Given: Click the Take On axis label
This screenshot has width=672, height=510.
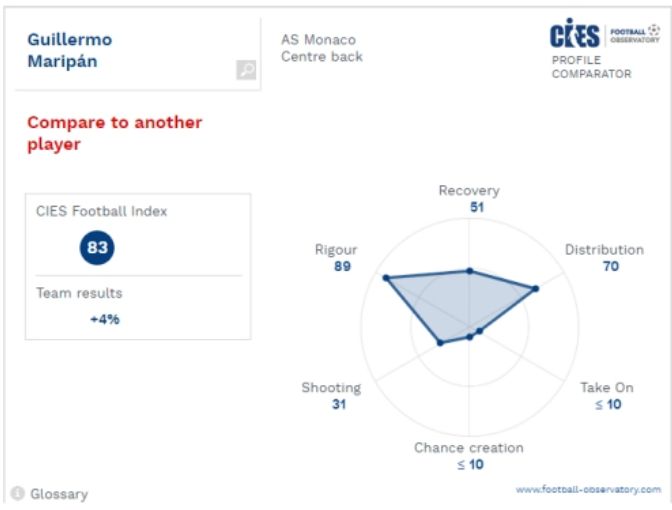Looking at the screenshot, I should pyautogui.click(x=607, y=388).
